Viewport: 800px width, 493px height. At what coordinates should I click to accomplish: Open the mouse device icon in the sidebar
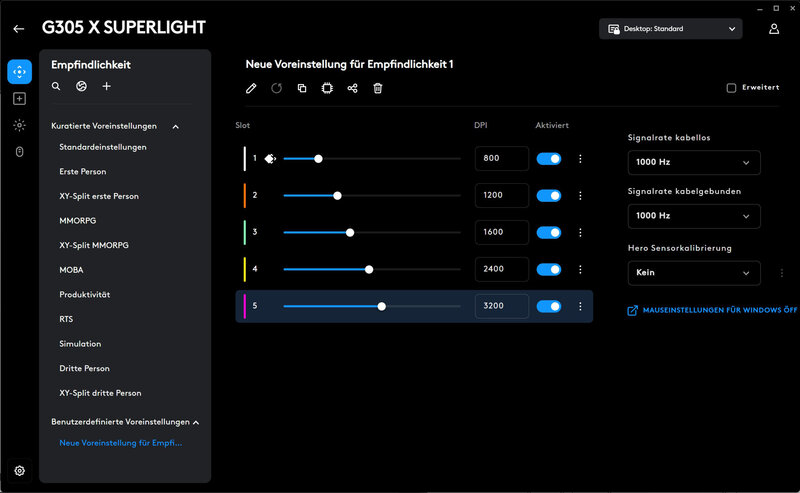click(19, 152)
